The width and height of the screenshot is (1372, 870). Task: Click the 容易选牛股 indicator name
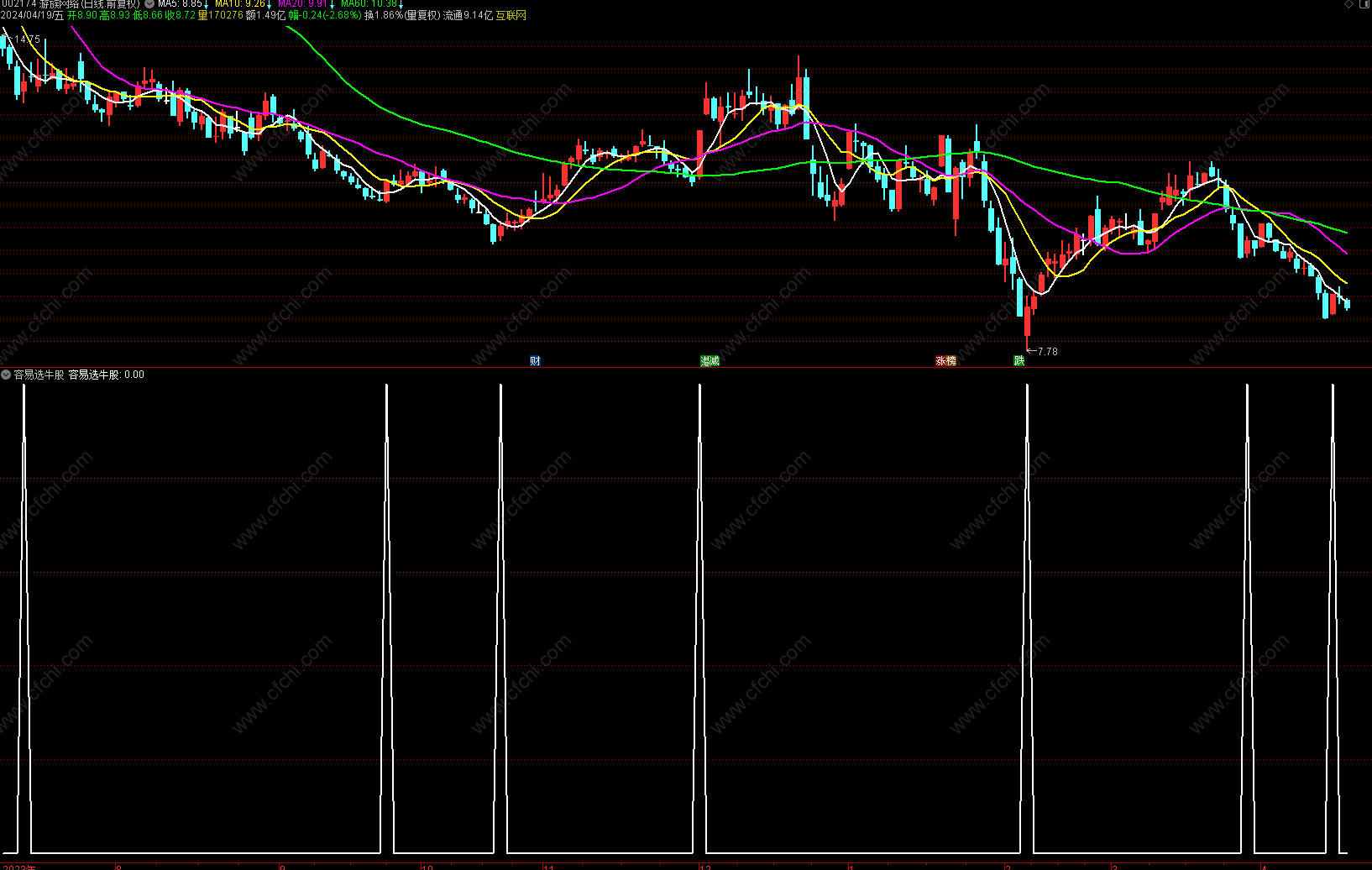tap(39, 375)
